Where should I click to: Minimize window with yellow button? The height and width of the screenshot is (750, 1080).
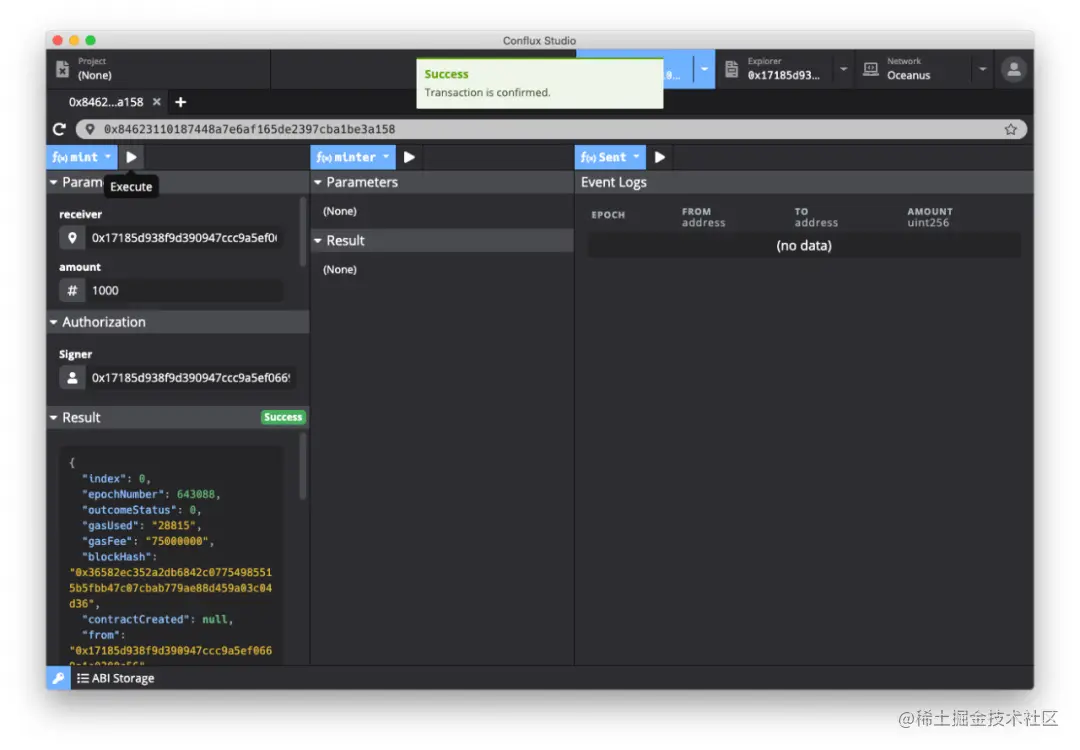click(74, 41)
